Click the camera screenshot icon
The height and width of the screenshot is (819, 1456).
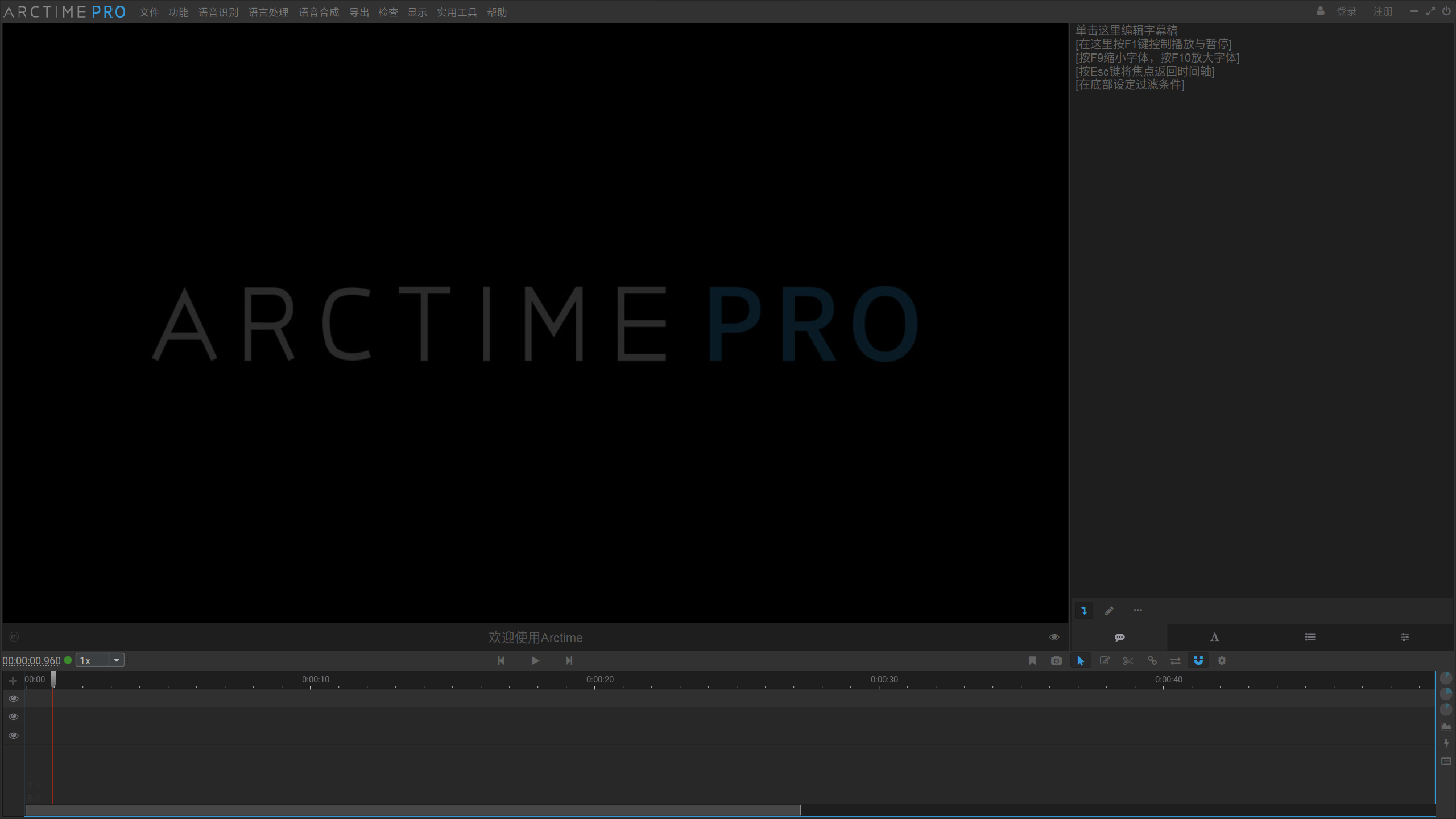tap(1056, 660)
